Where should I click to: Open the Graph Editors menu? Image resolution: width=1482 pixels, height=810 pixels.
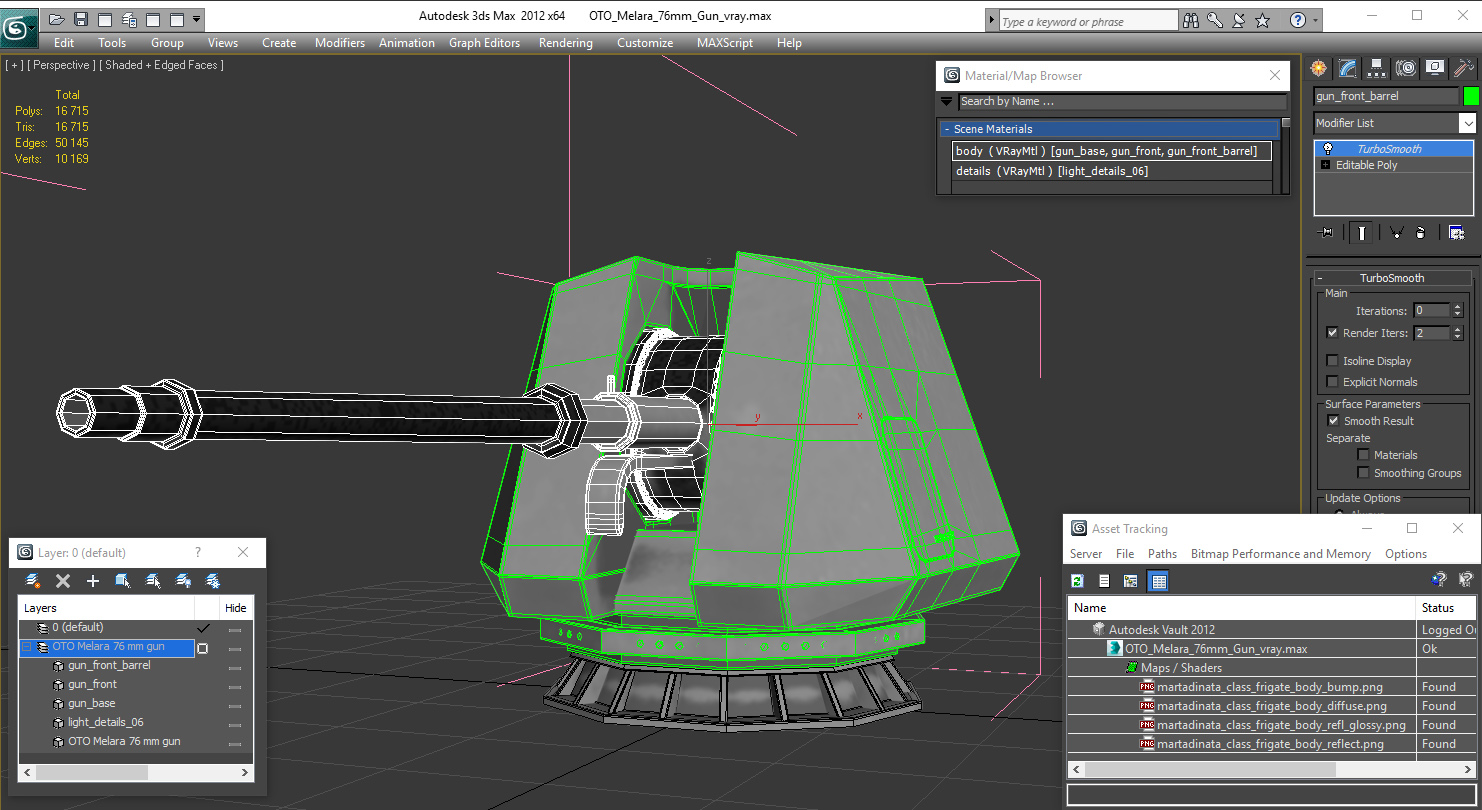coord(484,43)
